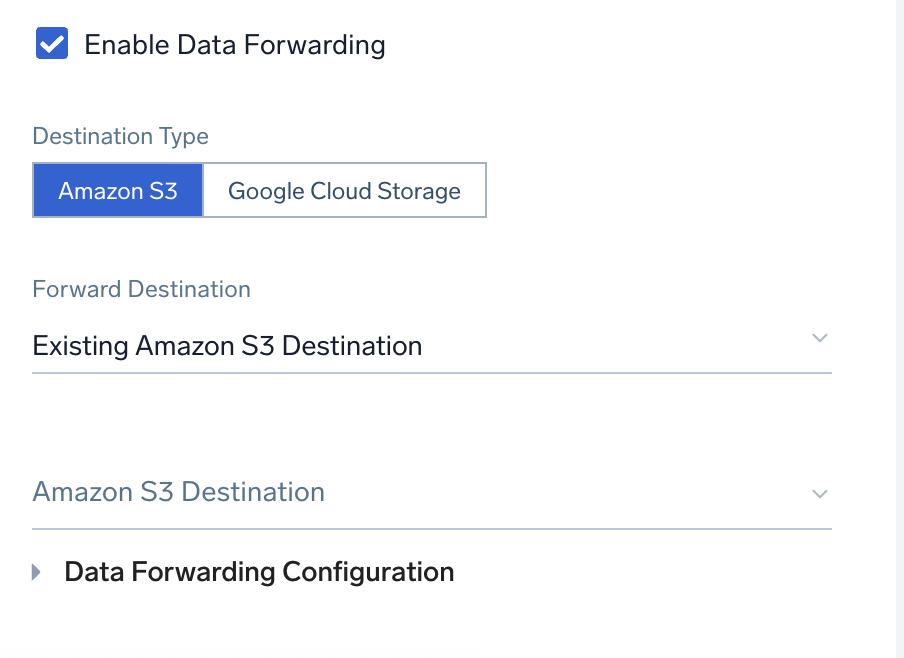The height and width of the screenshot is (658, 904).
Task: Click the scrollbar on the right edge
Action: click(897, 330)
